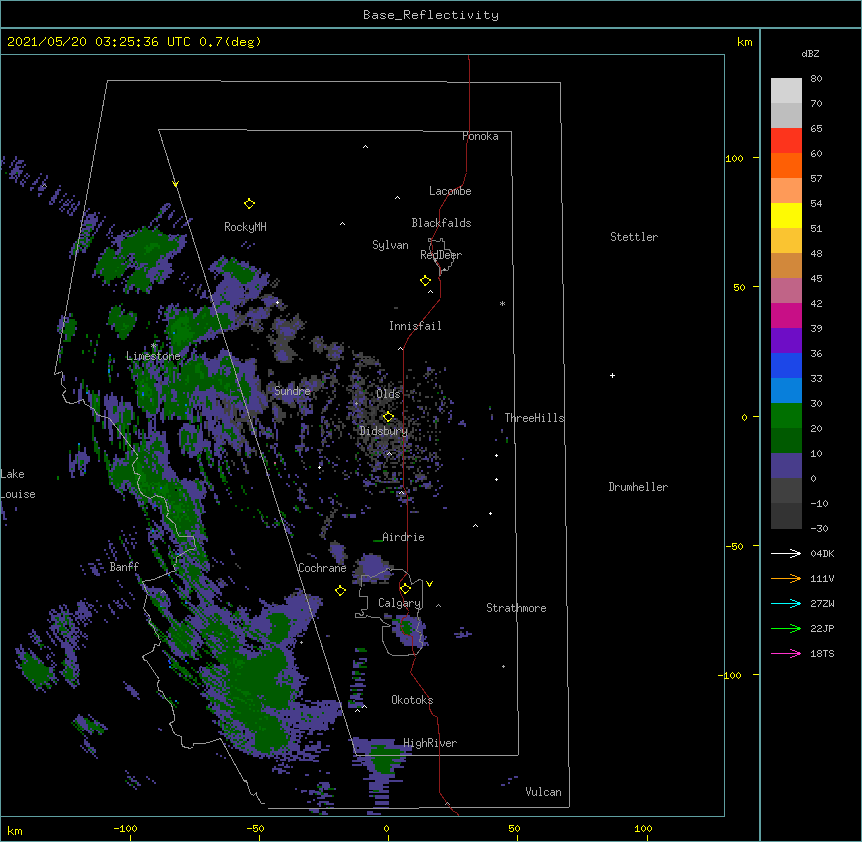
Task: Click the dBZ legend heading
Action: pos(810,53)
